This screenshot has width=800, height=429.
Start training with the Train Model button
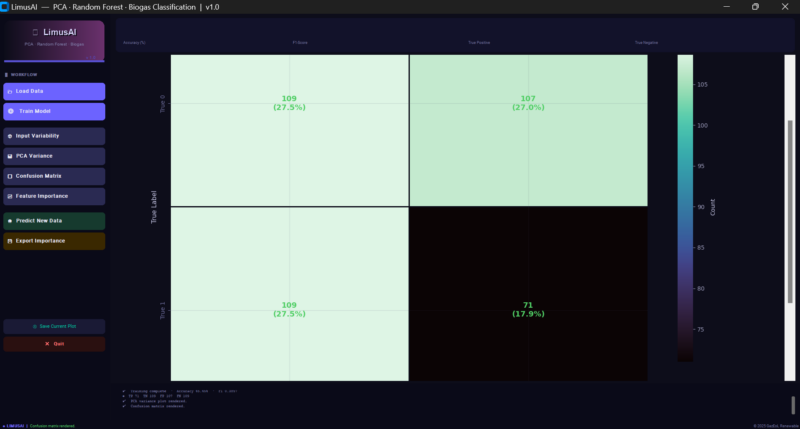pyautogui.click(x=54, y=111)
